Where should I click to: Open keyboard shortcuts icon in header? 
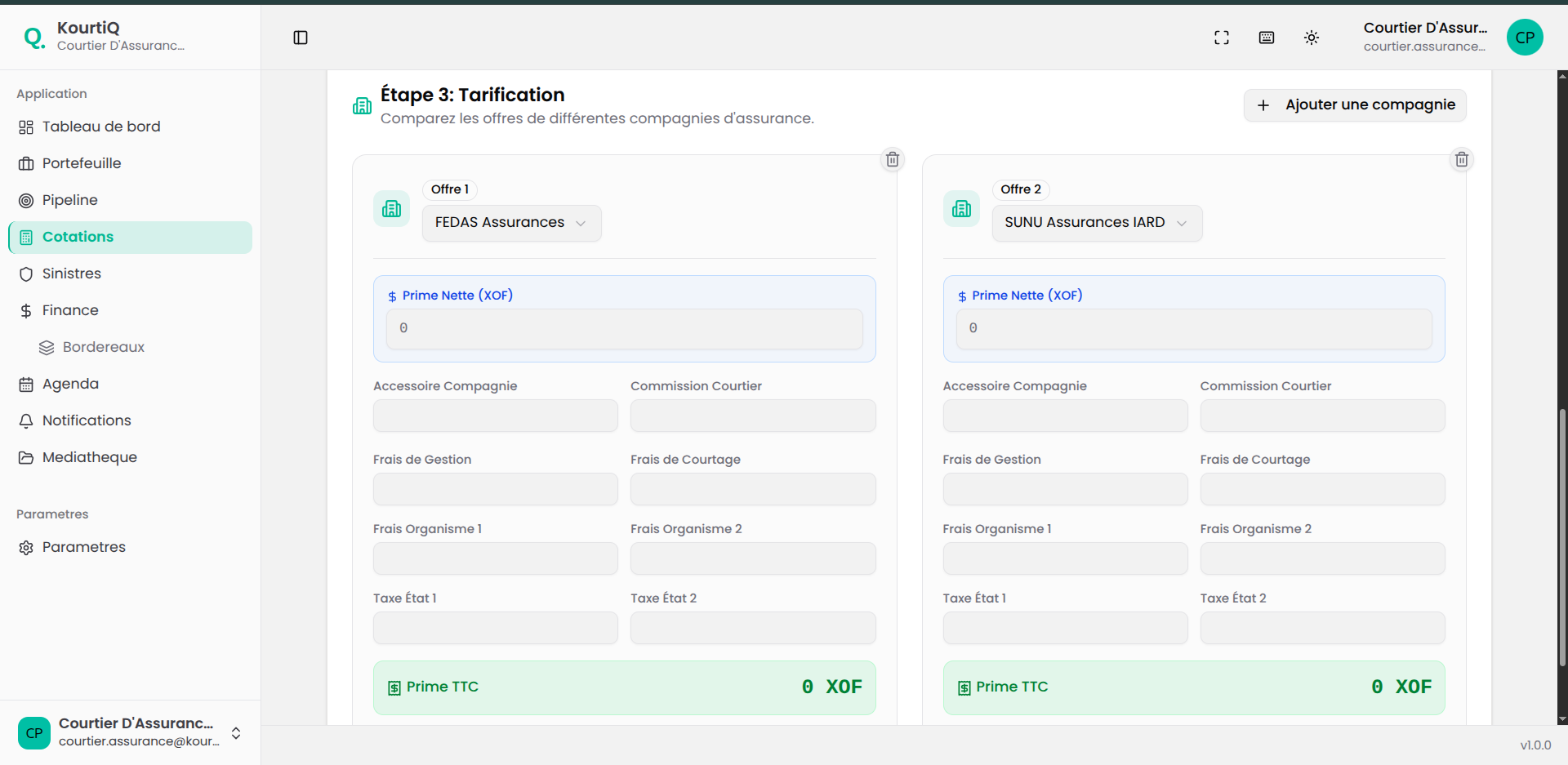point(1267,38)
